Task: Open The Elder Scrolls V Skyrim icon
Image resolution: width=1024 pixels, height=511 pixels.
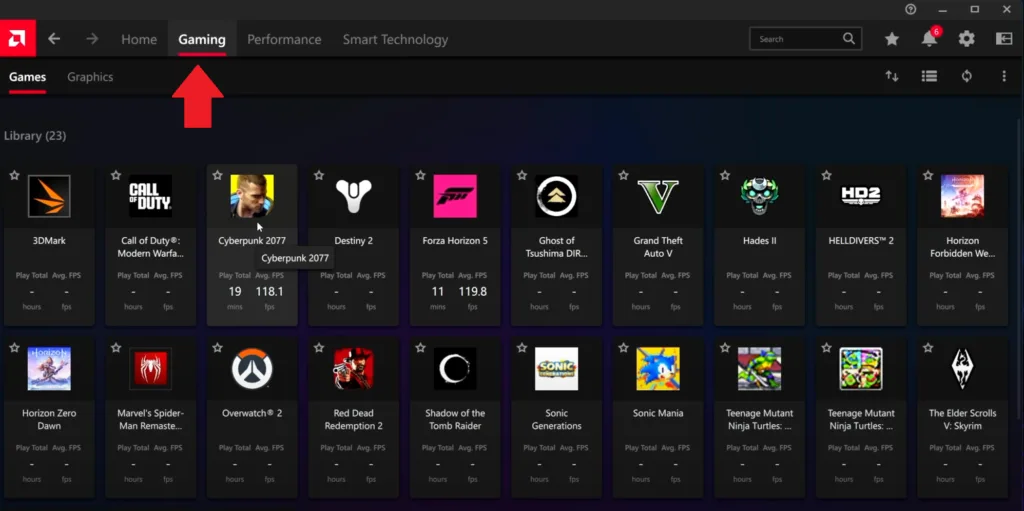Action: click(963, 369)
